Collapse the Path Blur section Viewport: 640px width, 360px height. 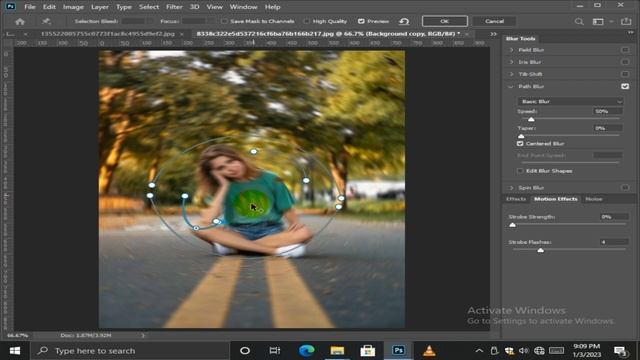coord(511,87)
